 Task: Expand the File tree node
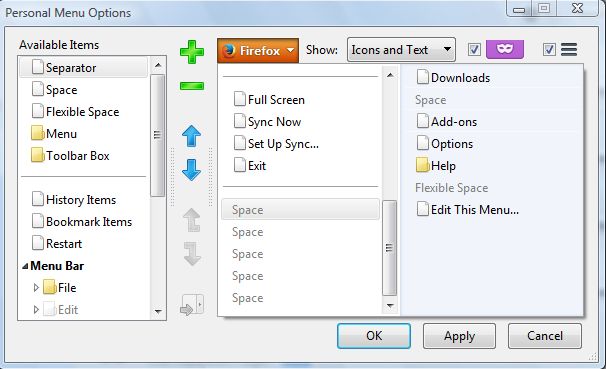(x=36, y=287)
